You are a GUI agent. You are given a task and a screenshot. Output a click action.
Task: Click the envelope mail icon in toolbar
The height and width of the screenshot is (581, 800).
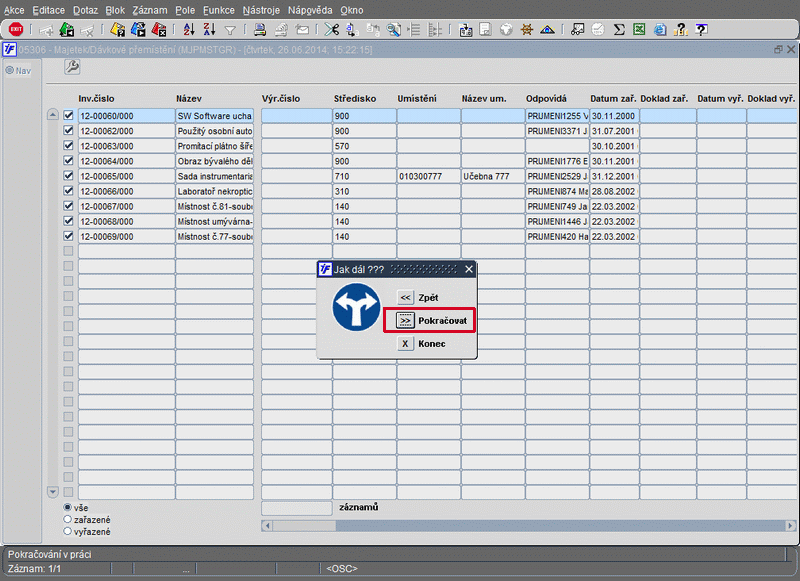[x=302, y=30]
